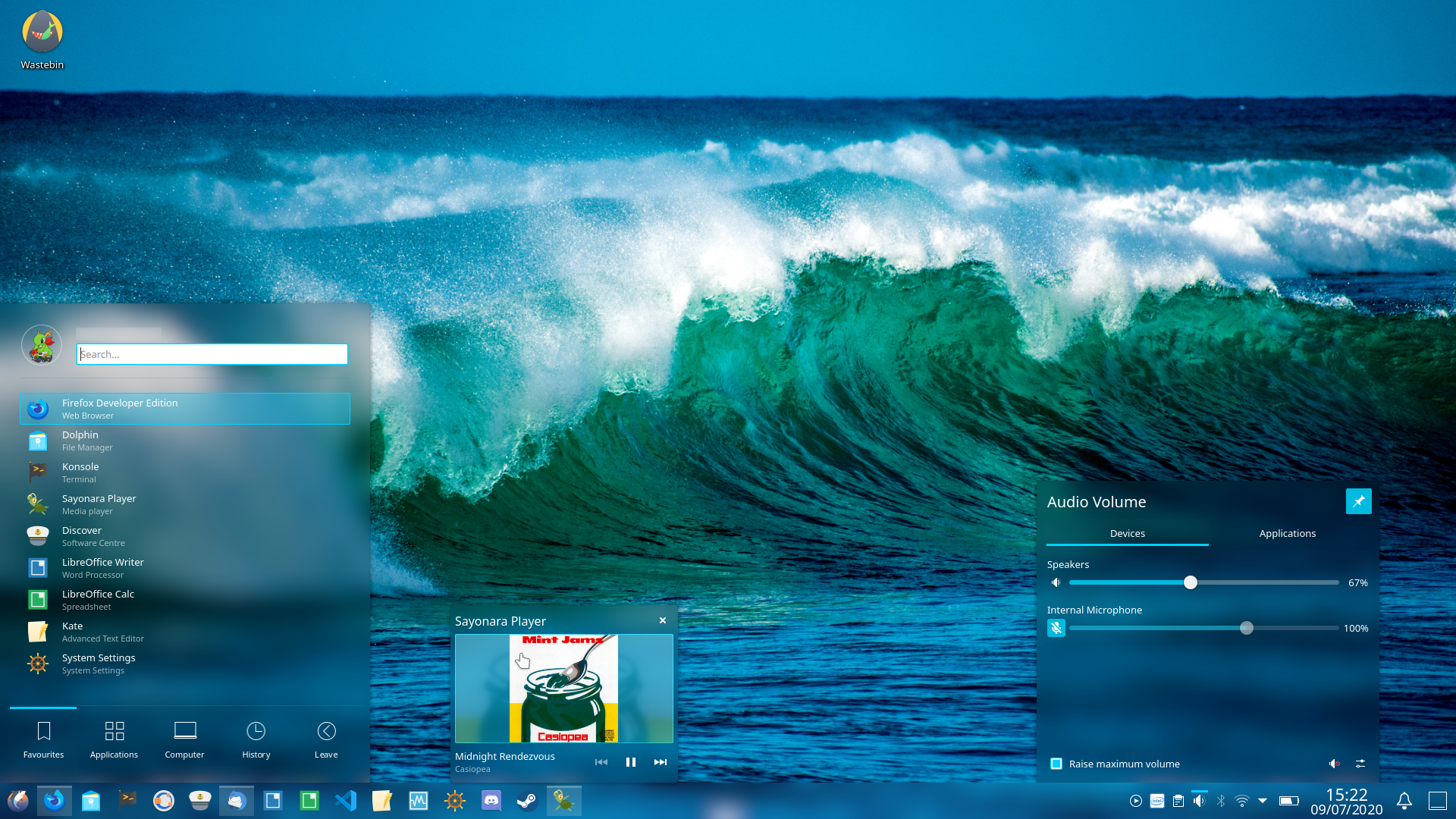The image size is (1456, 819).
Task: Launch Konsole Terminal from favourites list
Action: pos(185,472)
